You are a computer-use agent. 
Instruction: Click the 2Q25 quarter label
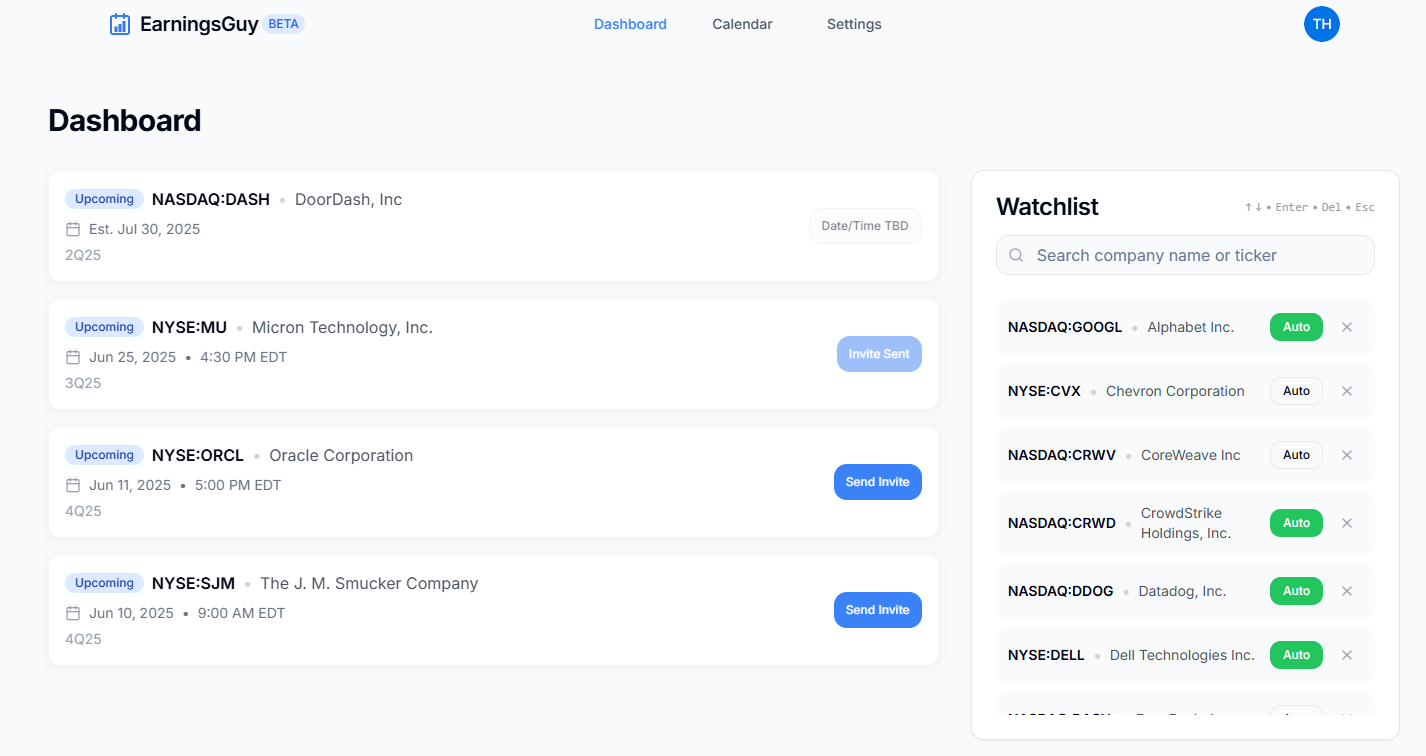click(x=83, y=255)
